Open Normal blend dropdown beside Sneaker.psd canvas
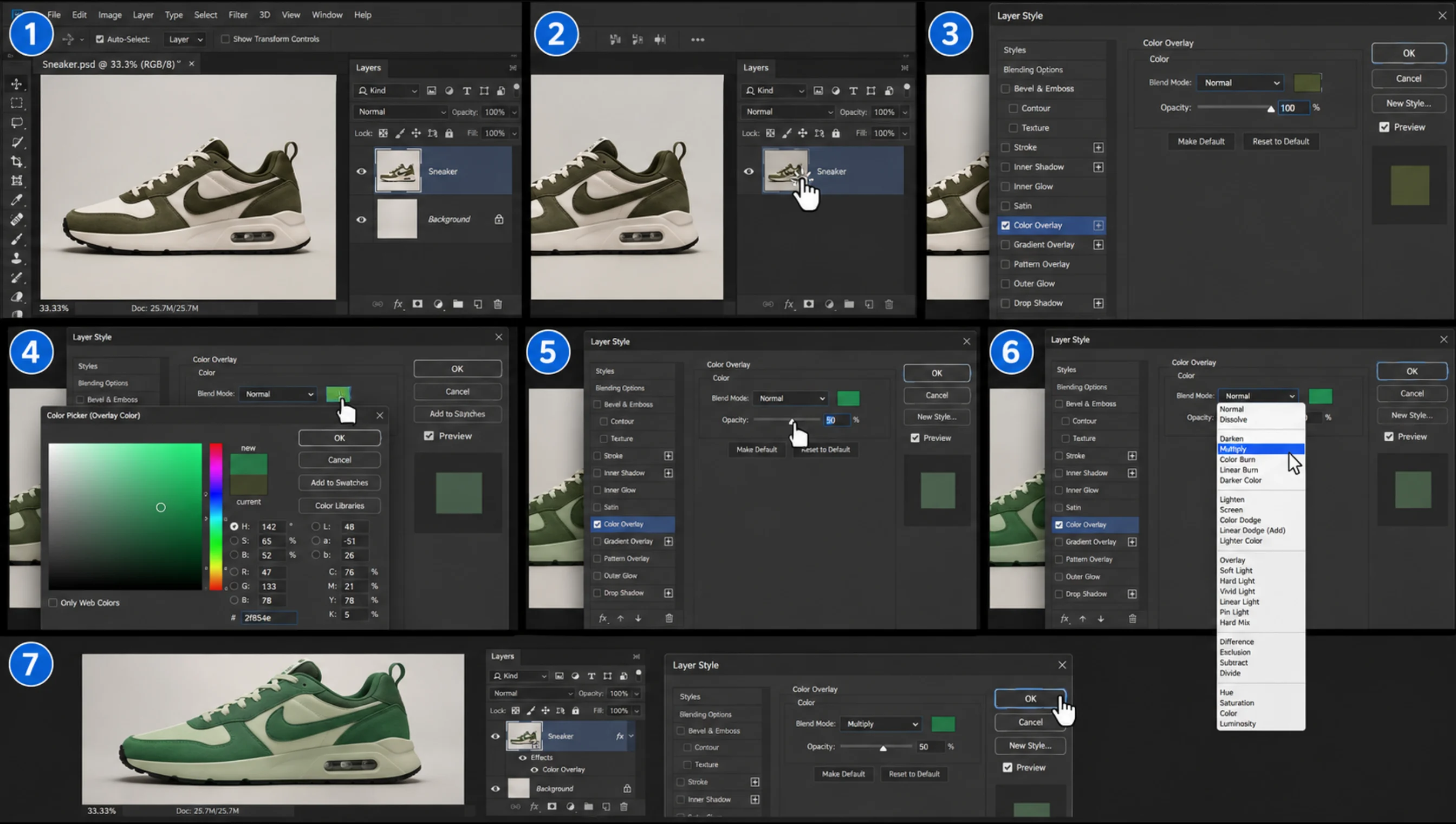The width and height of the screenshot is (1456, 824). (x=400, y=112)
